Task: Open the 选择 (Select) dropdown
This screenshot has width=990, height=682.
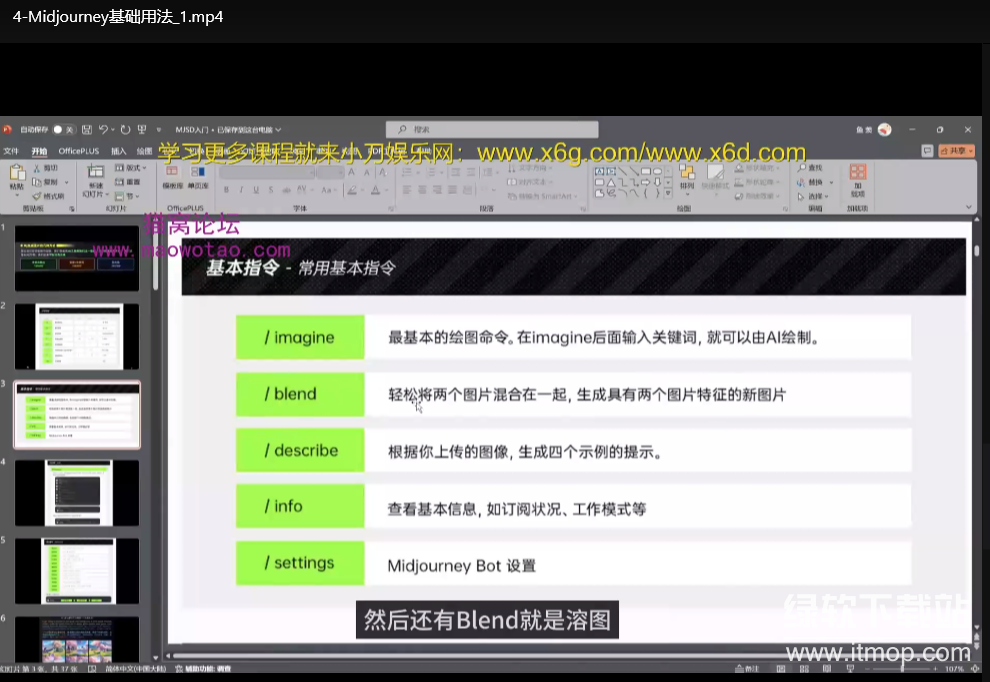Action: 813,196
